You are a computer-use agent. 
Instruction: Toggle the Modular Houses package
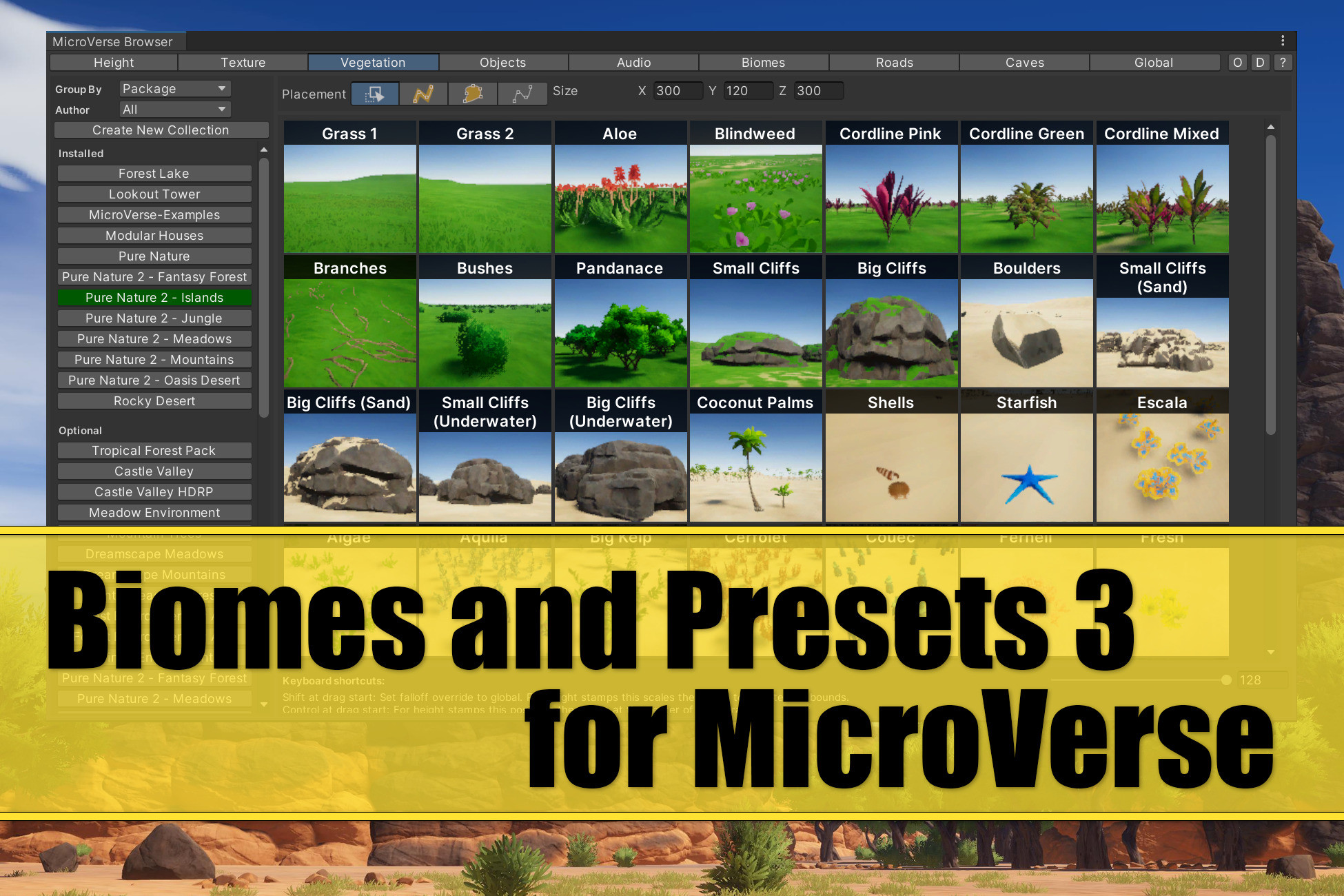tap(154, 236)
